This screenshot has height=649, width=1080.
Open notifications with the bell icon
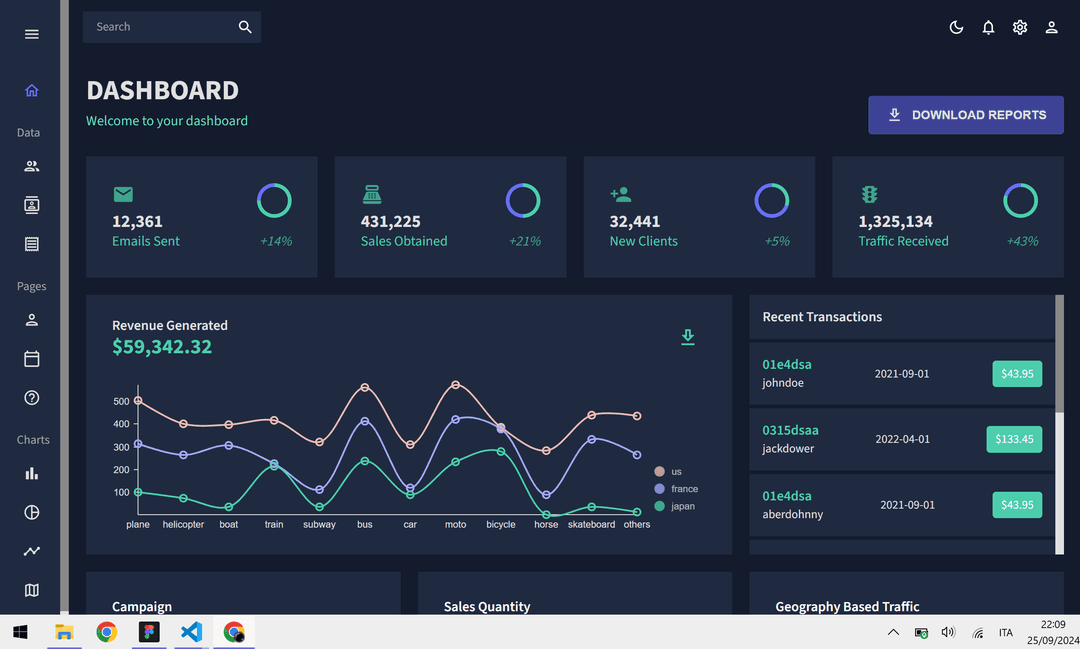tap(988, 27)
